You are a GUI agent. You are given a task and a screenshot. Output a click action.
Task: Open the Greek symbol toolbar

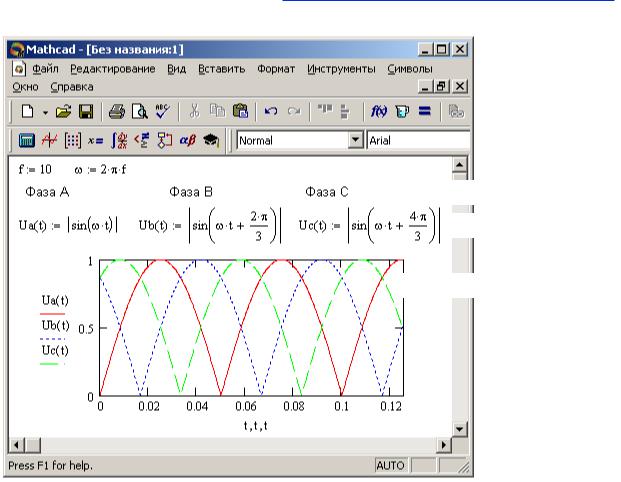click(187, 140)
